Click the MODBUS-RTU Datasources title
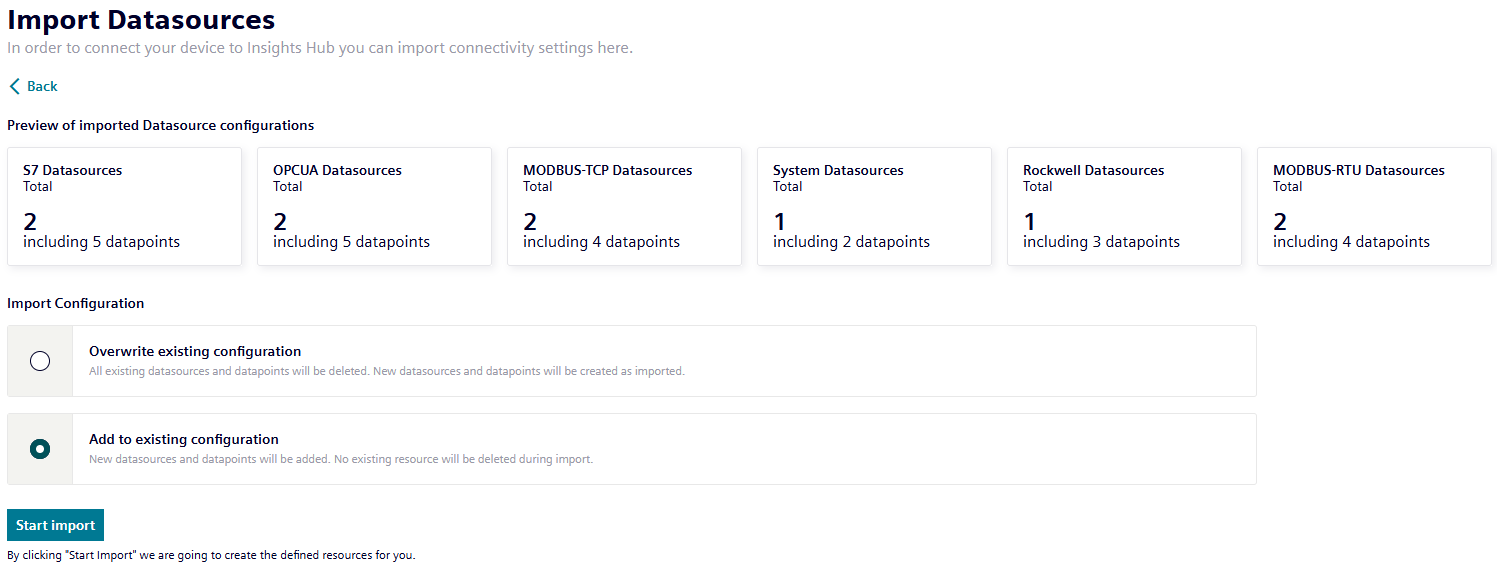The height and width of the screenshot is (573, 1497). pyautogui.click(x=1358, y=170)
